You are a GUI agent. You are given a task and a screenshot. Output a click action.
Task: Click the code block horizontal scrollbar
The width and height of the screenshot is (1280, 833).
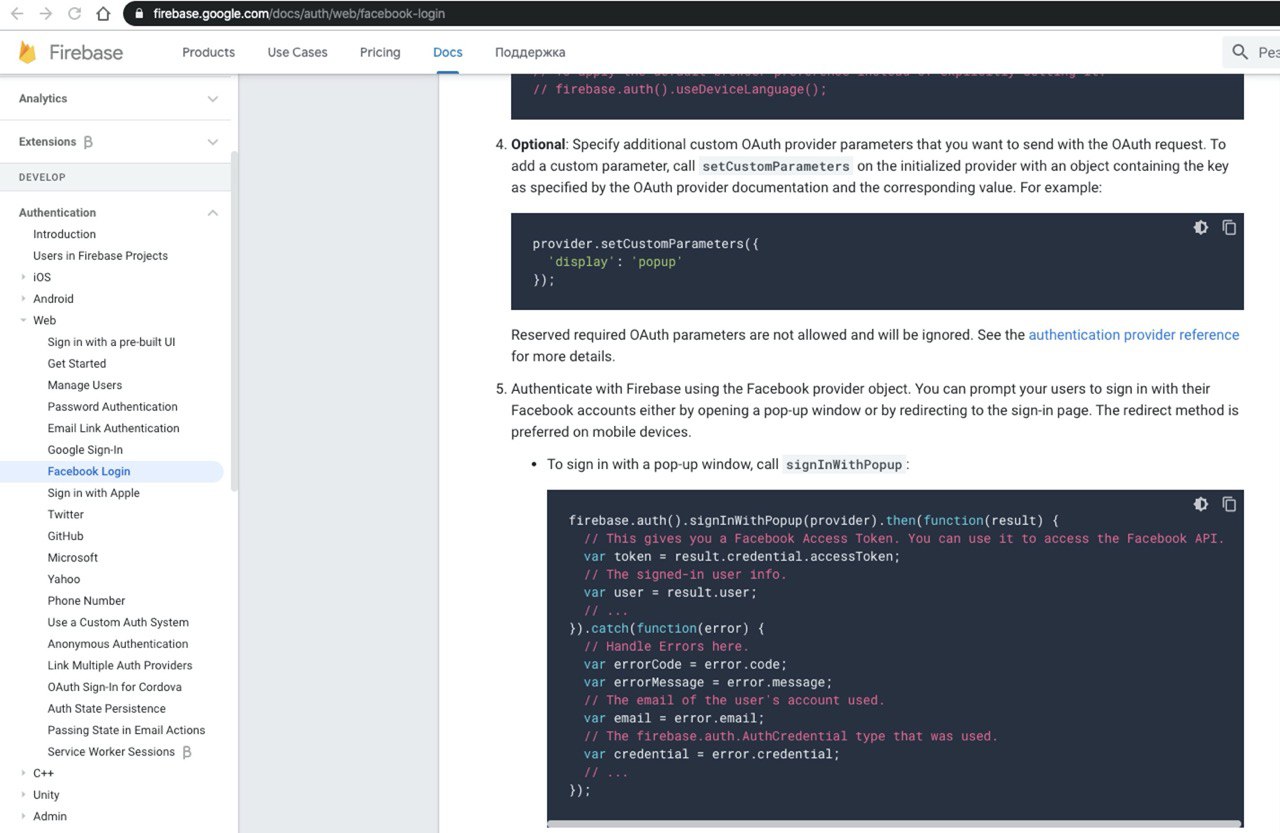(895, 824)
